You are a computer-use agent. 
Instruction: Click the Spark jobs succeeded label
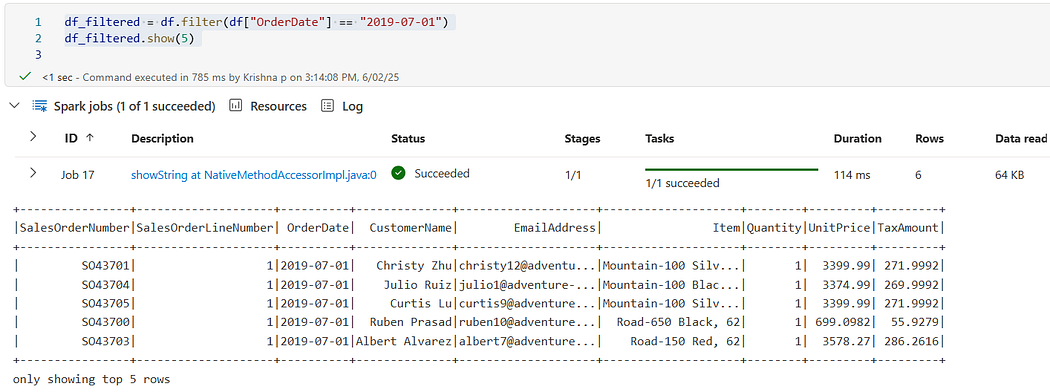[x=135, y=106]
